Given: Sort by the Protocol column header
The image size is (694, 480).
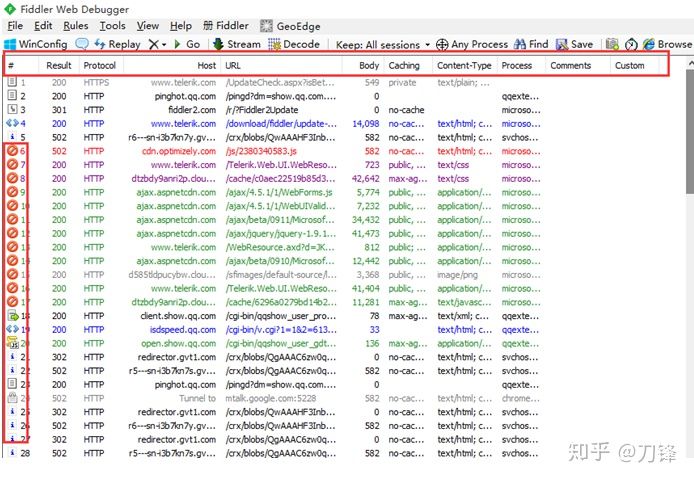Looking at the screenshot, I should pos(101,66).
